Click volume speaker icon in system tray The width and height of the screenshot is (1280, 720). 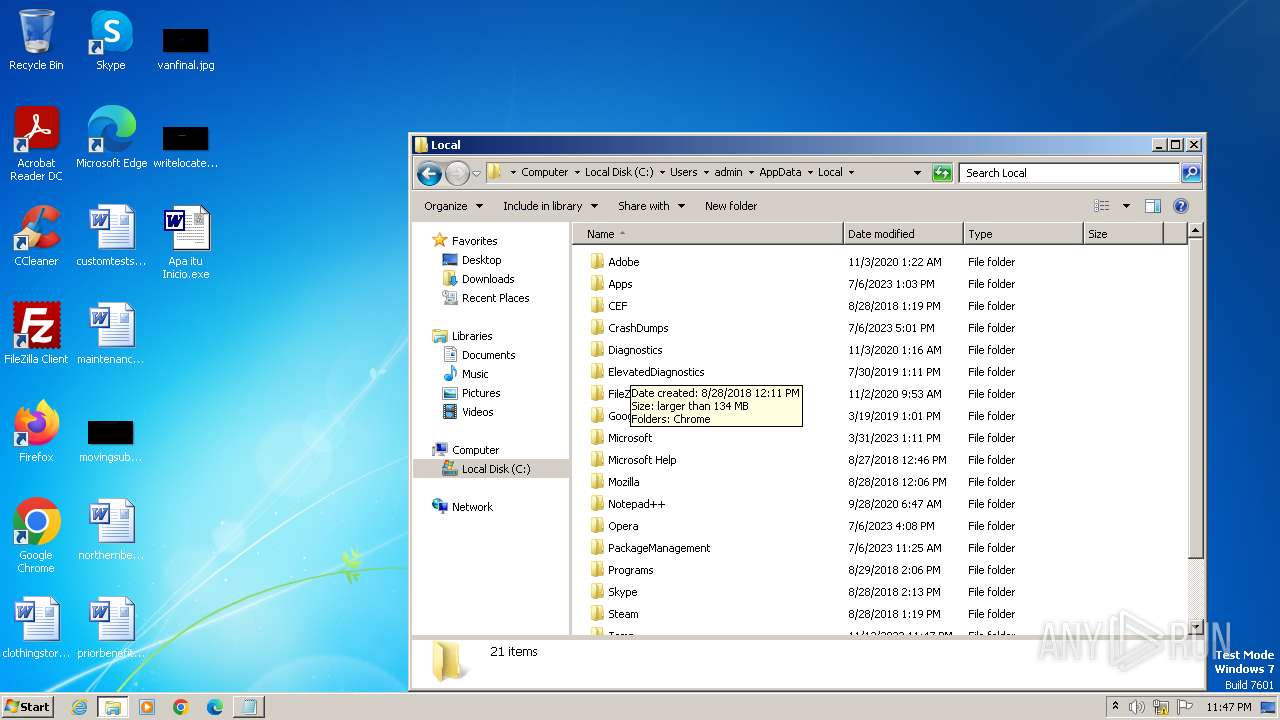[x=1137, y=707]
